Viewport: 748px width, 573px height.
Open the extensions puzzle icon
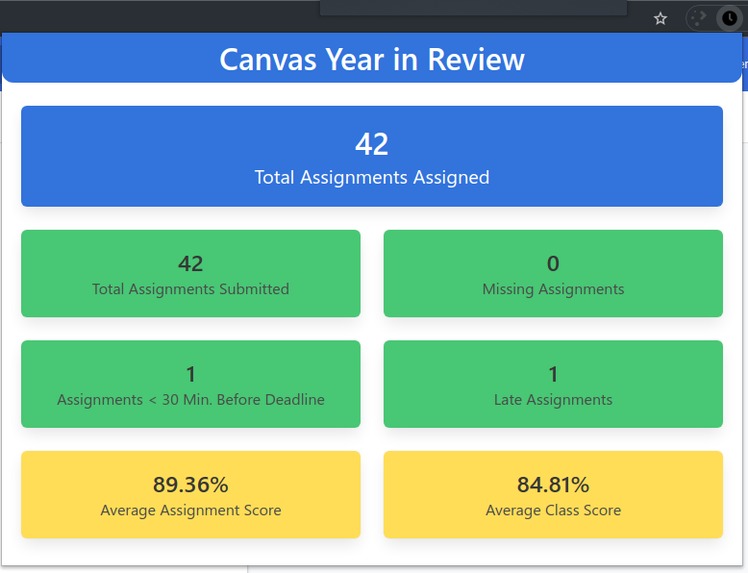click(698, 18)
